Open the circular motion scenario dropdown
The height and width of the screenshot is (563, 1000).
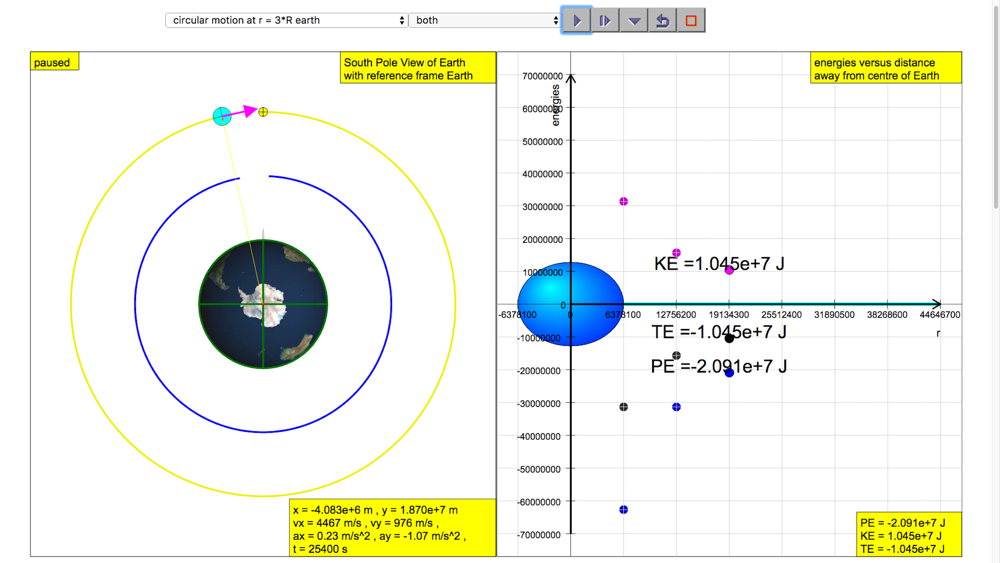click(x=286, y=20)
